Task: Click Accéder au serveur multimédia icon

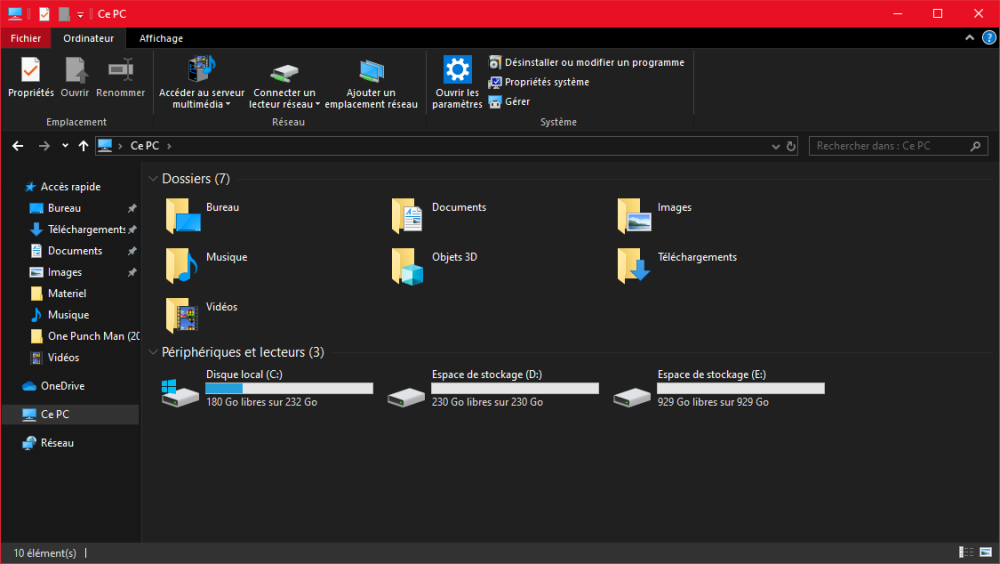Action: point(201,70)
